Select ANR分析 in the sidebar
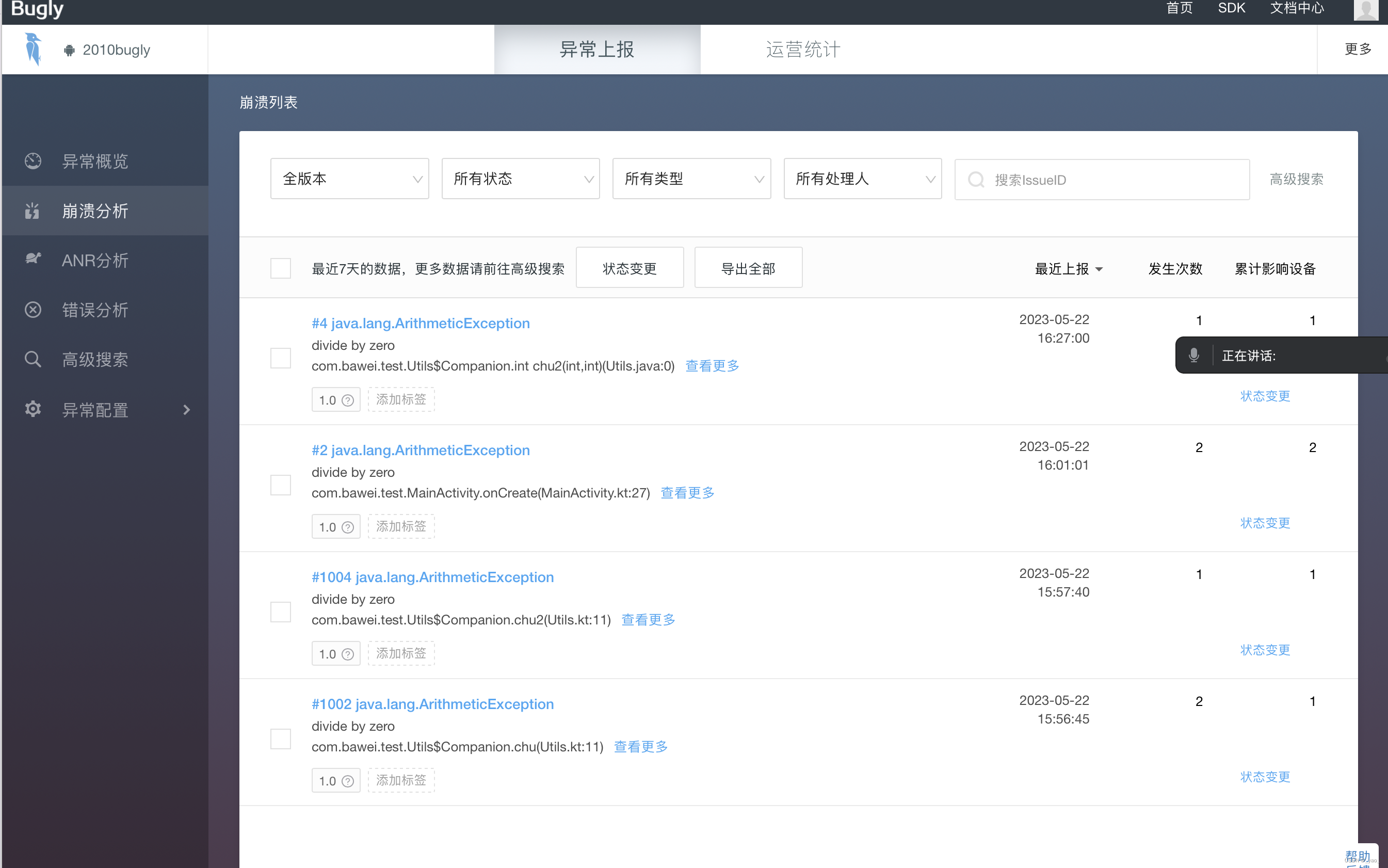The width and height of the screenshot is (1388, 868). coord(105,260)
